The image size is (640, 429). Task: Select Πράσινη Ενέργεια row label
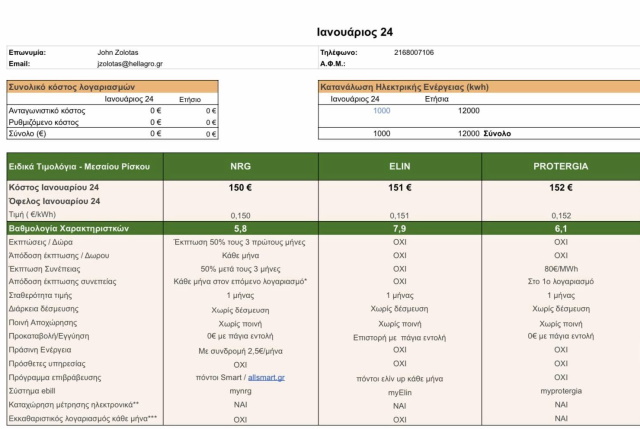point(40,350)
